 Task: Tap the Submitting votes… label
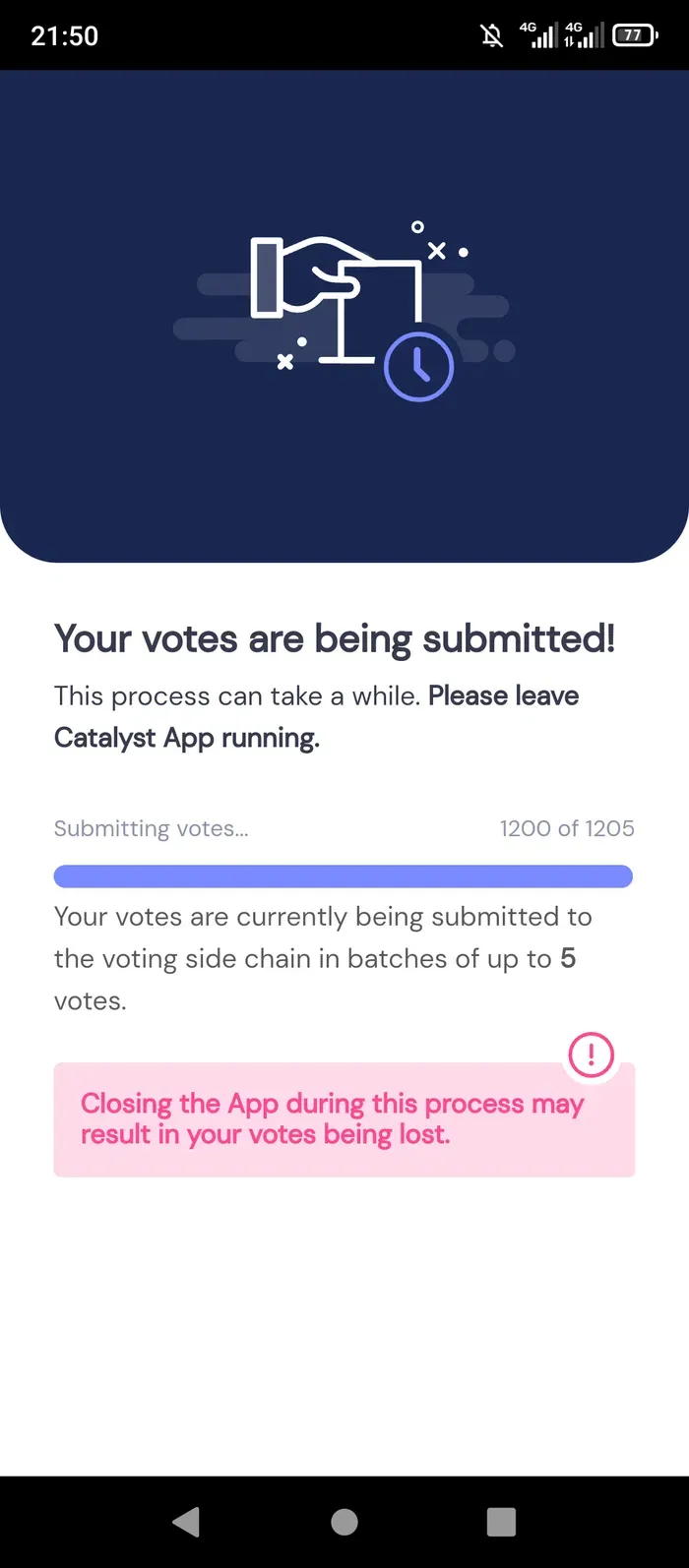pos(152,828)
